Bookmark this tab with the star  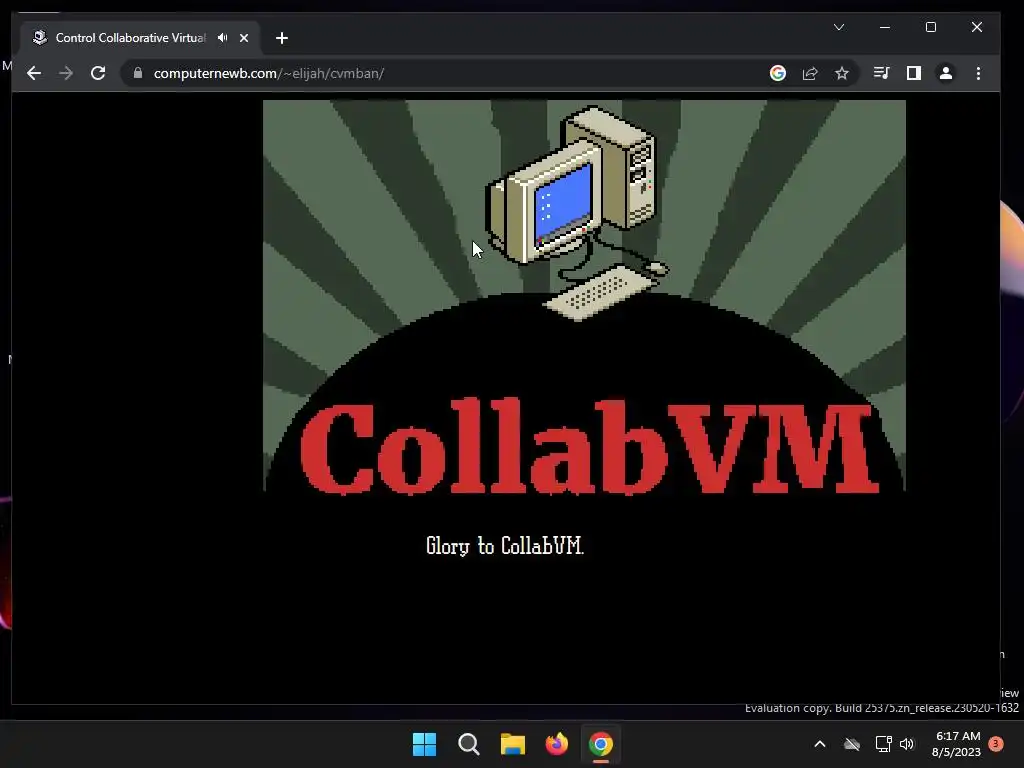pyautogui.click(x=842, y=73)
